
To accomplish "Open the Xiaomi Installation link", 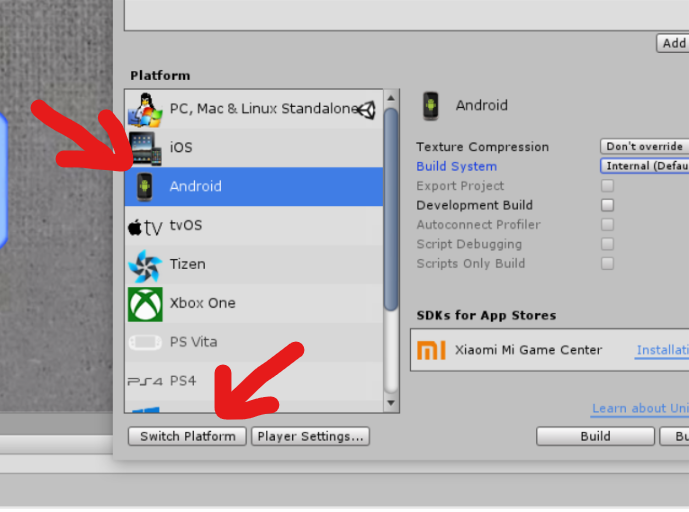I will pyautogui.click(x=662, y=350).
